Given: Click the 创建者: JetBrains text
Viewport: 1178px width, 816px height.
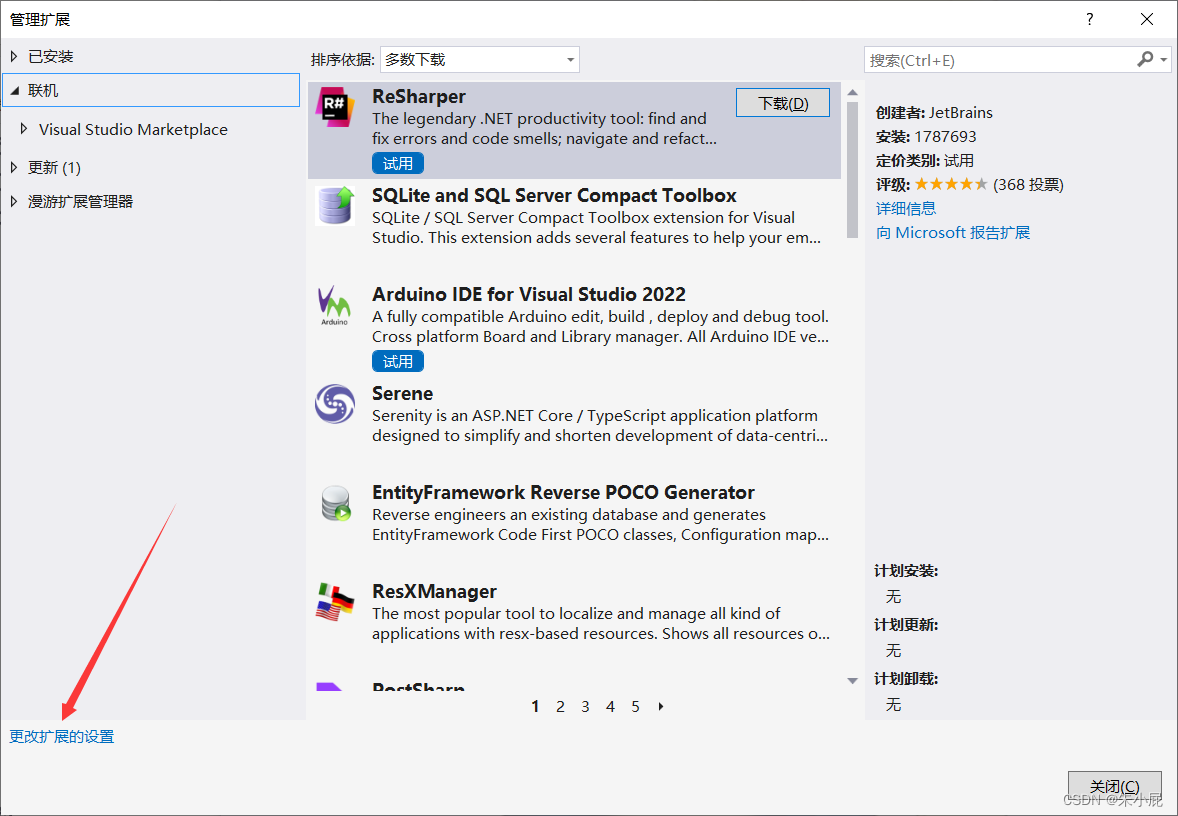Looking at the screenshot, I should click(x=934, y=113).
